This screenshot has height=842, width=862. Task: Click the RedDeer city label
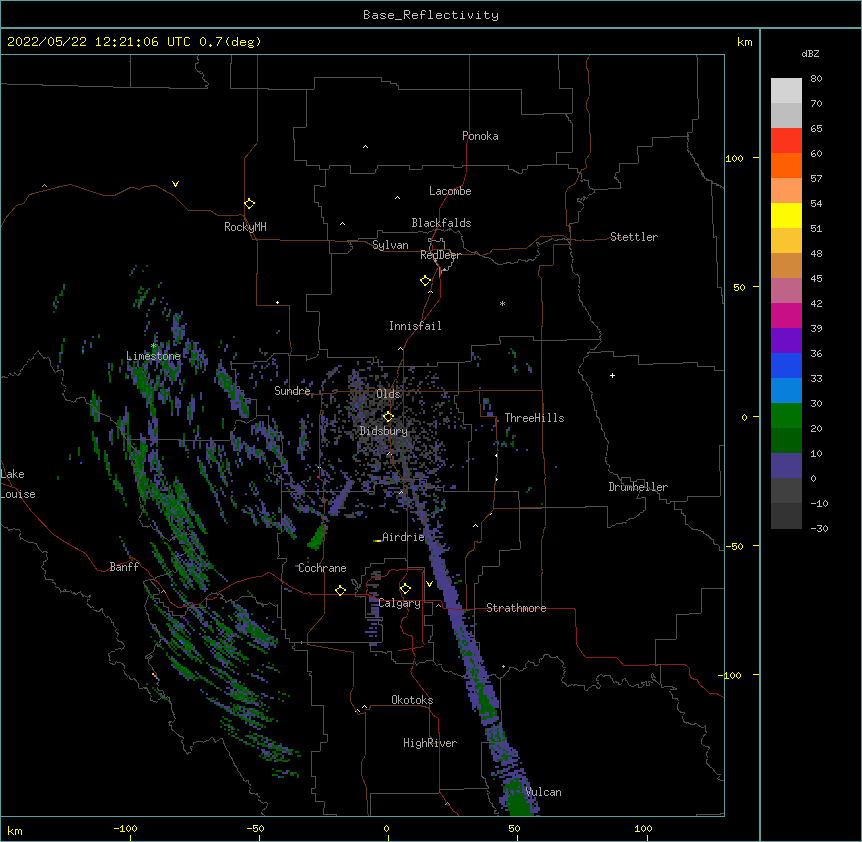tap(440, 255)
